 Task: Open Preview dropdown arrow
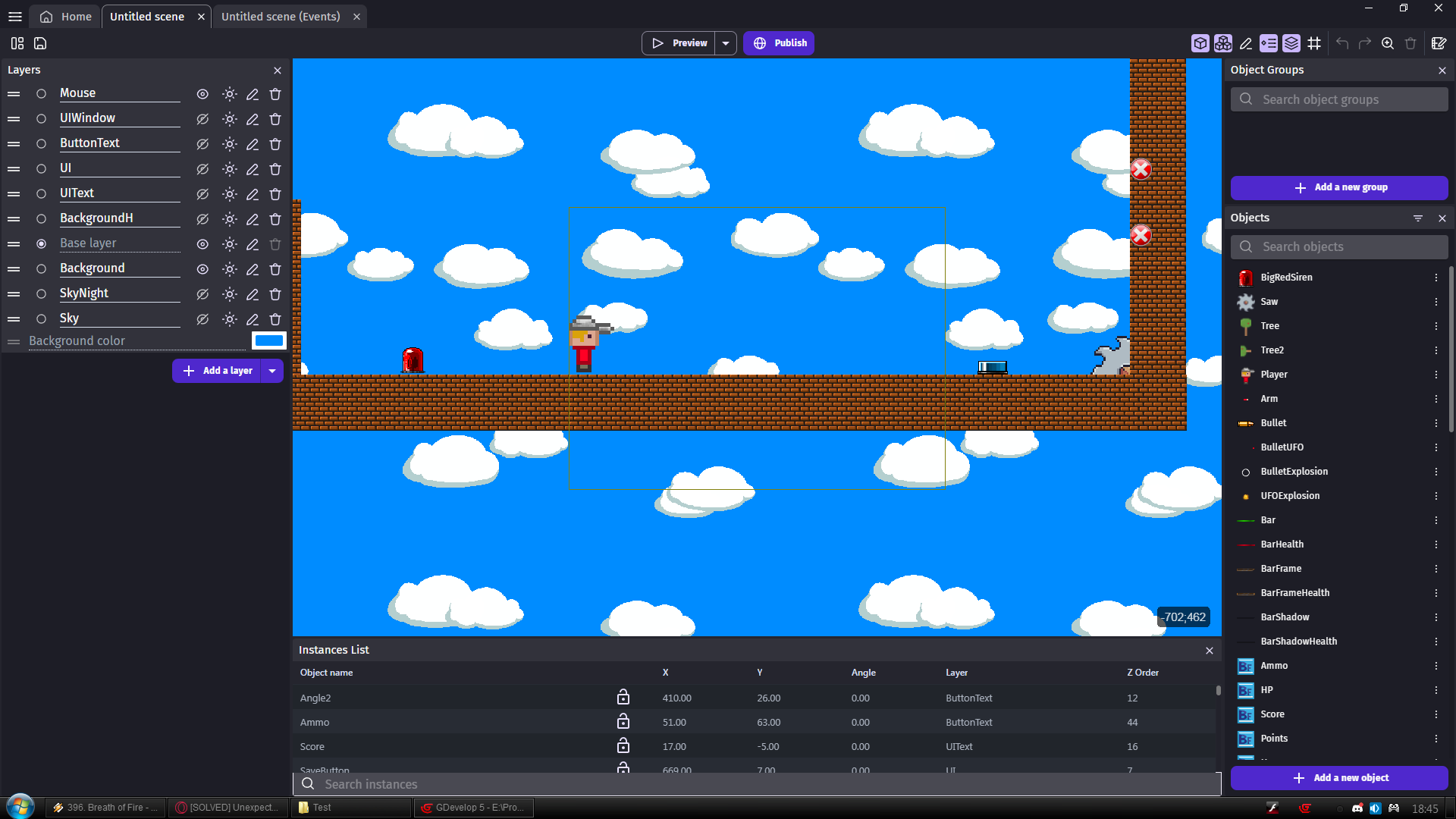tap(726, 43)
